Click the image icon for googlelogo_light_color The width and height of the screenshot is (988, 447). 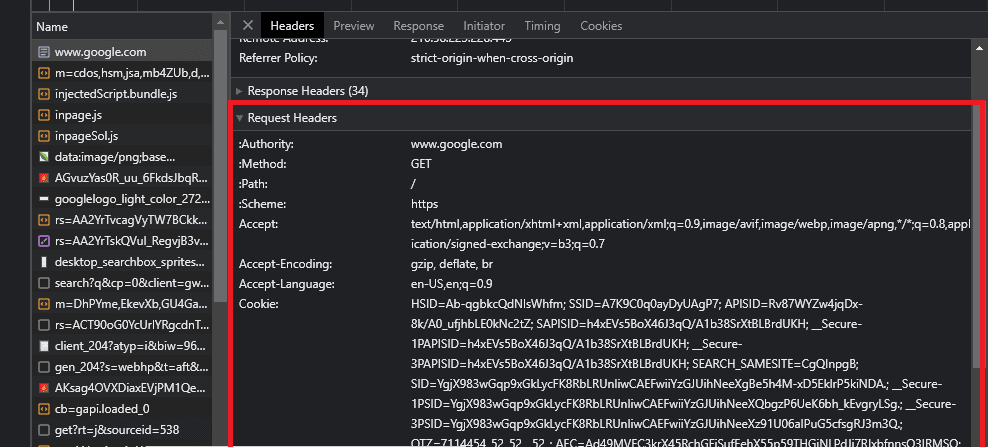(43, 199)
